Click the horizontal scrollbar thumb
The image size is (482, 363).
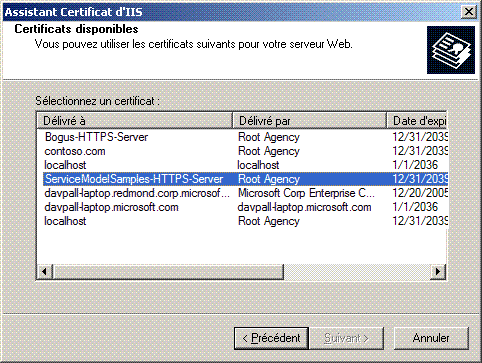(168, 272)
